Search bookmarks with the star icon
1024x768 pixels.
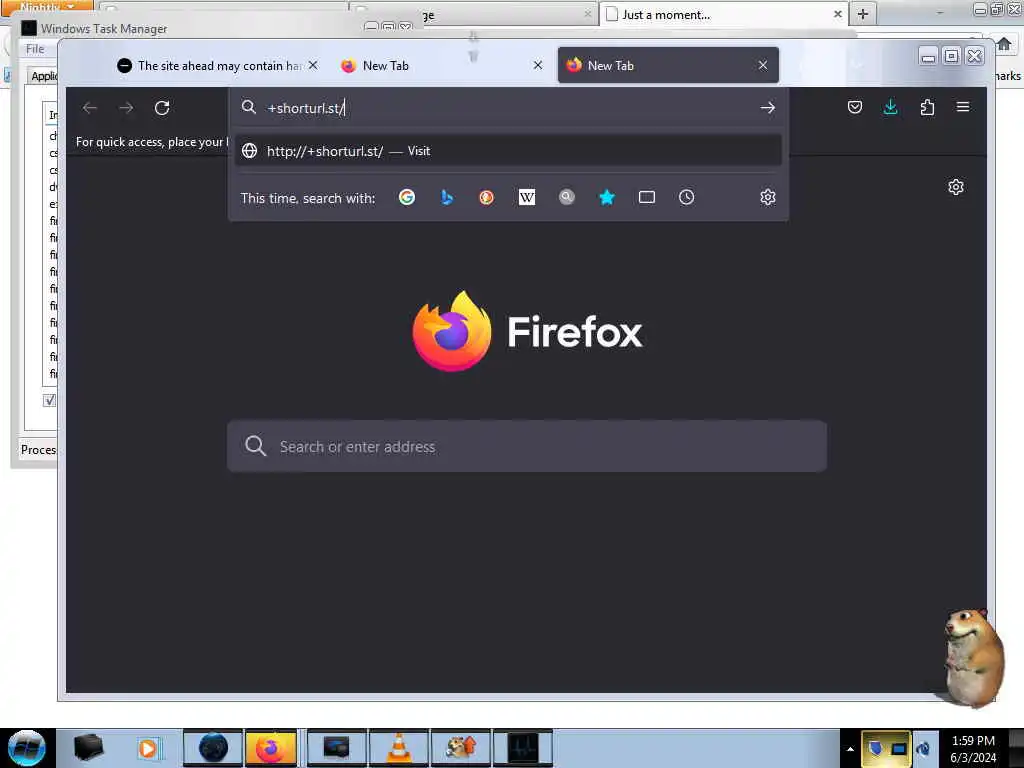[x=607, y=197]
